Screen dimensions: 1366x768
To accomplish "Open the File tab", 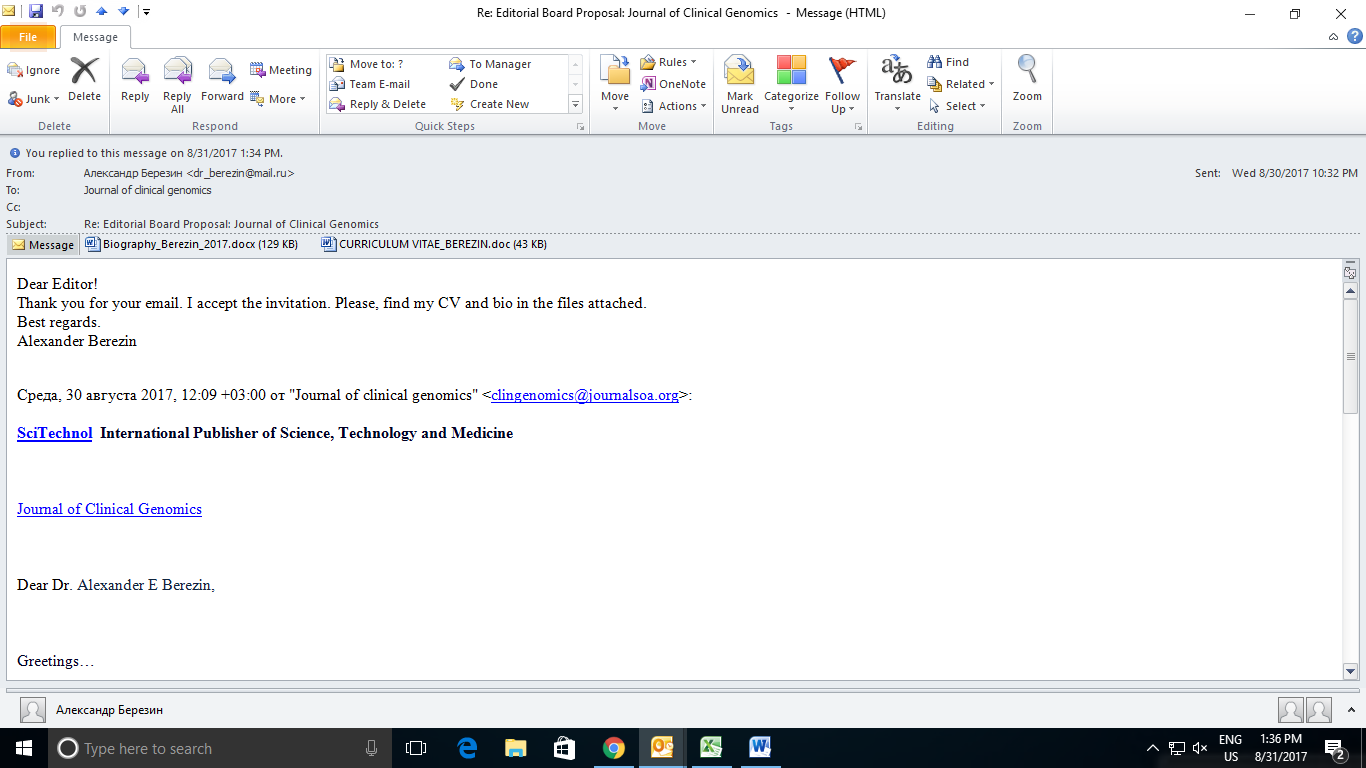I will coord(28,37).
